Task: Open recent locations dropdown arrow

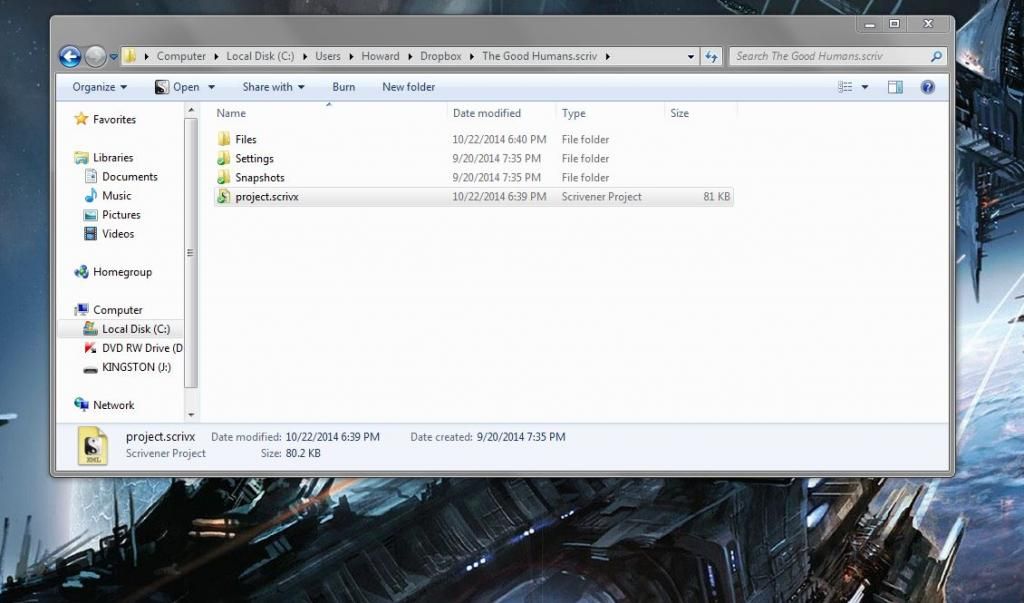Action: [x=114, y=57]
